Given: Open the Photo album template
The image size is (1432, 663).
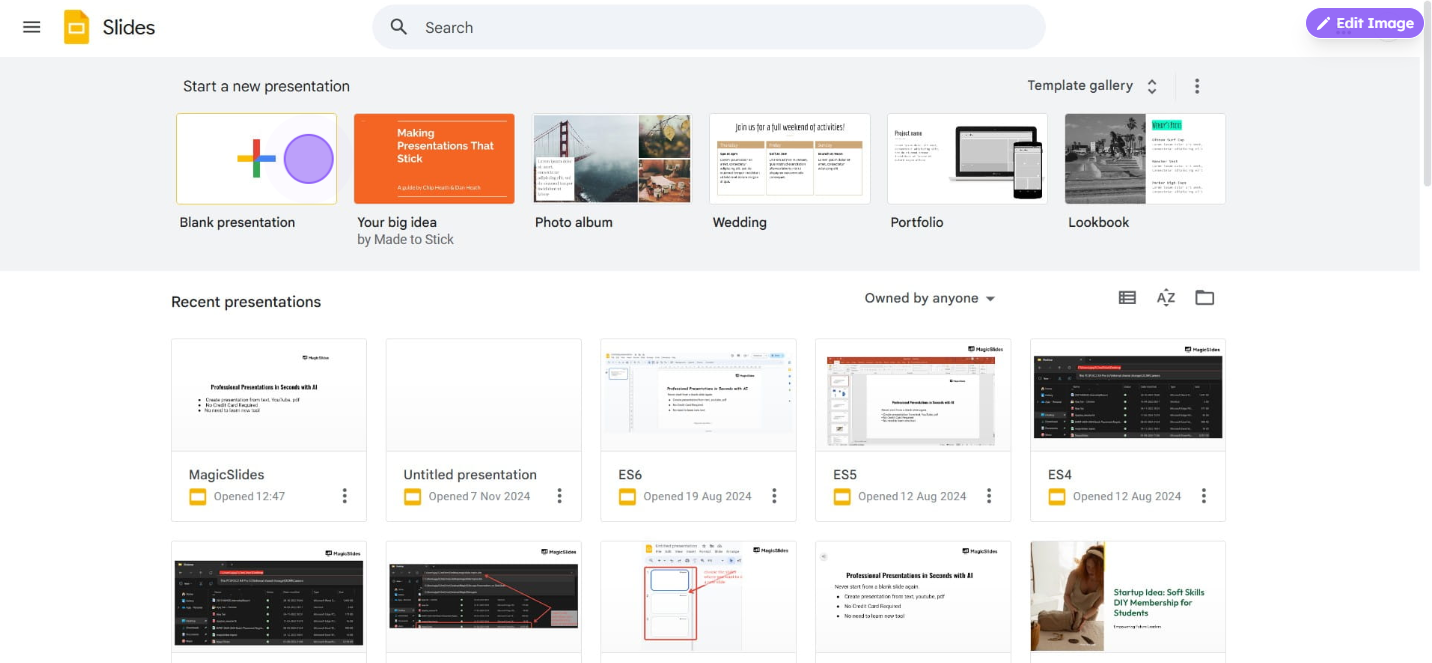Looking at the screenshot, I should [x=612, y=159].
